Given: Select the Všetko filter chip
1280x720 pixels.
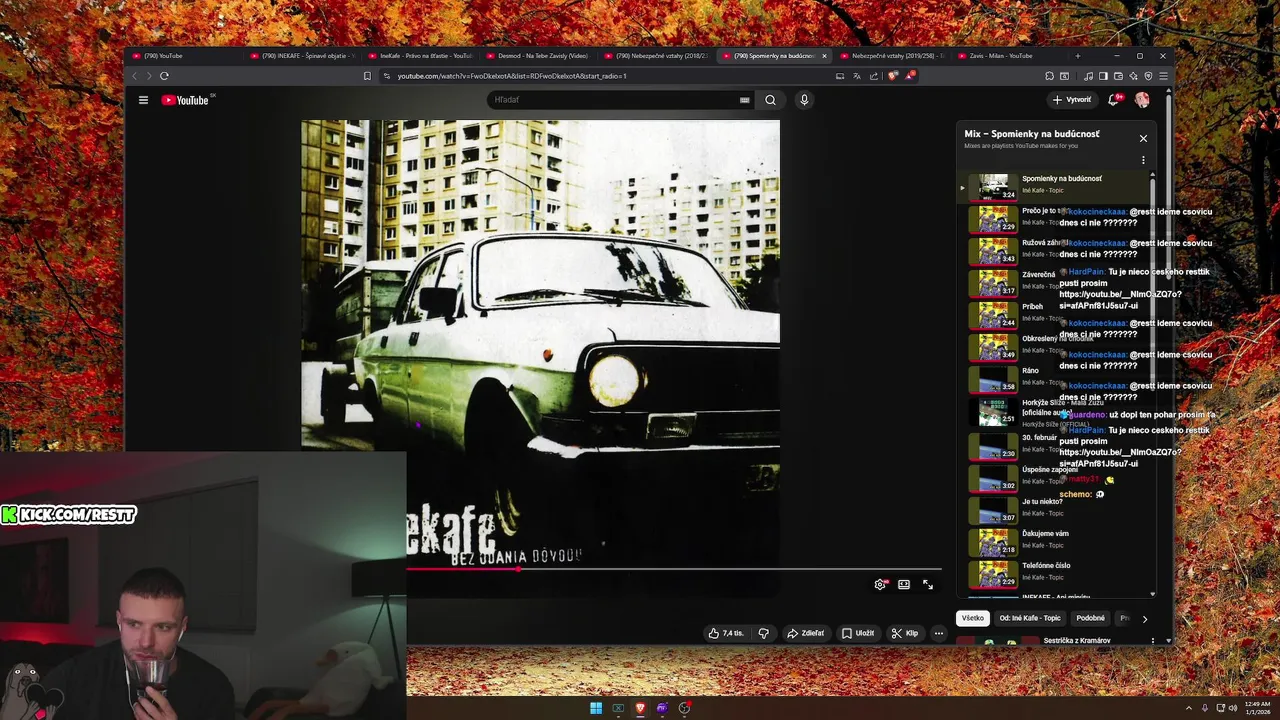Looking at the screenshot, I should coord(973,618).
